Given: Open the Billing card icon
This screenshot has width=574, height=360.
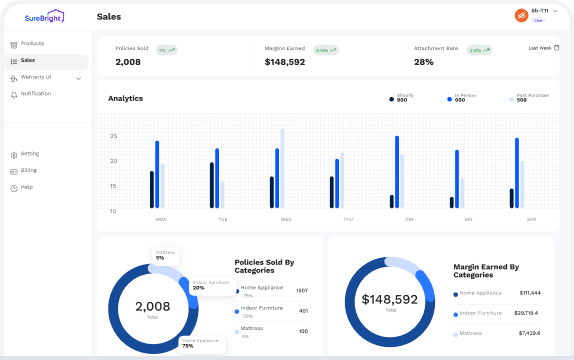Looking at the screenshot, I should click(14, 172).
